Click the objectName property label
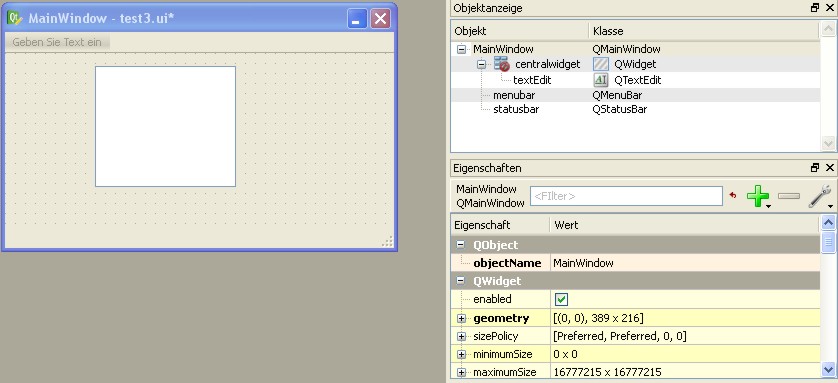 507,263
